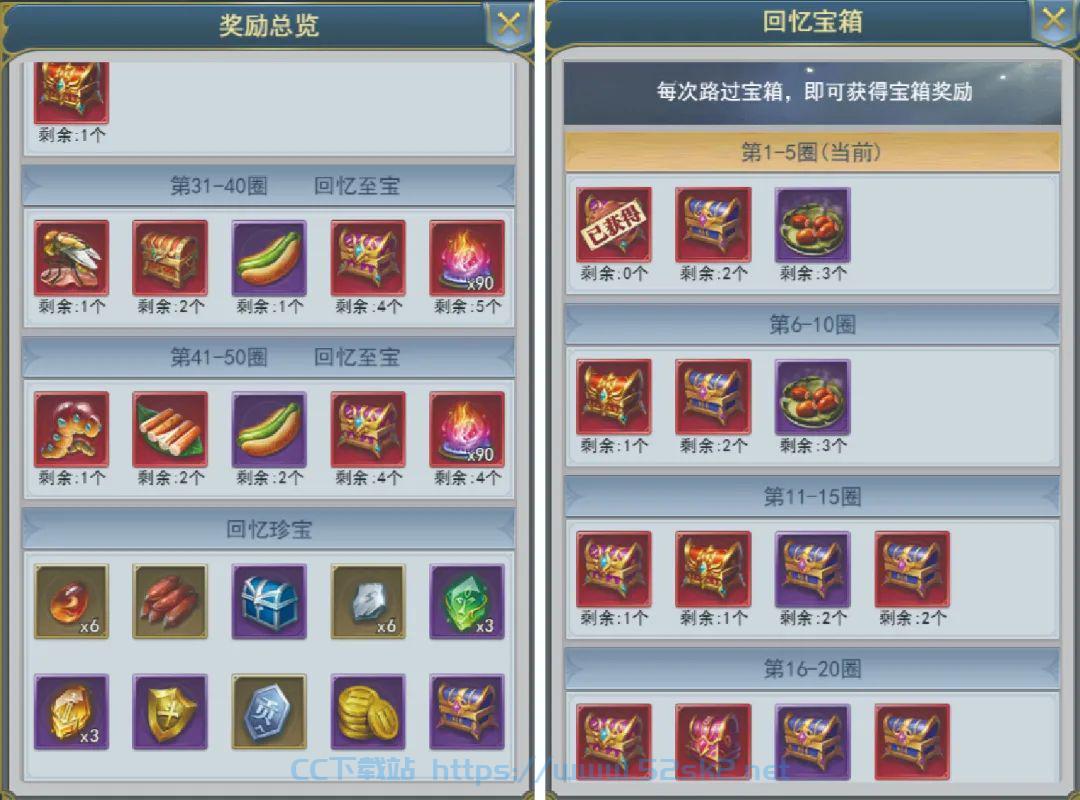Click the fly insect reward in laps 31-40

click(x=72, y=258)
